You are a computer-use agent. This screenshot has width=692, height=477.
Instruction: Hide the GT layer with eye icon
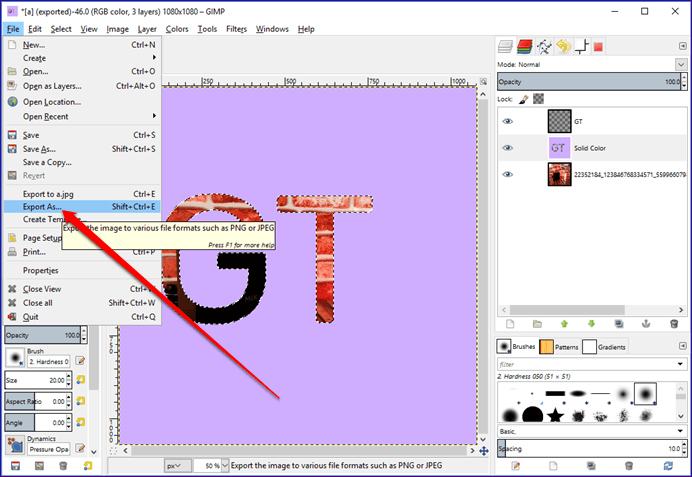pos(508,121)
